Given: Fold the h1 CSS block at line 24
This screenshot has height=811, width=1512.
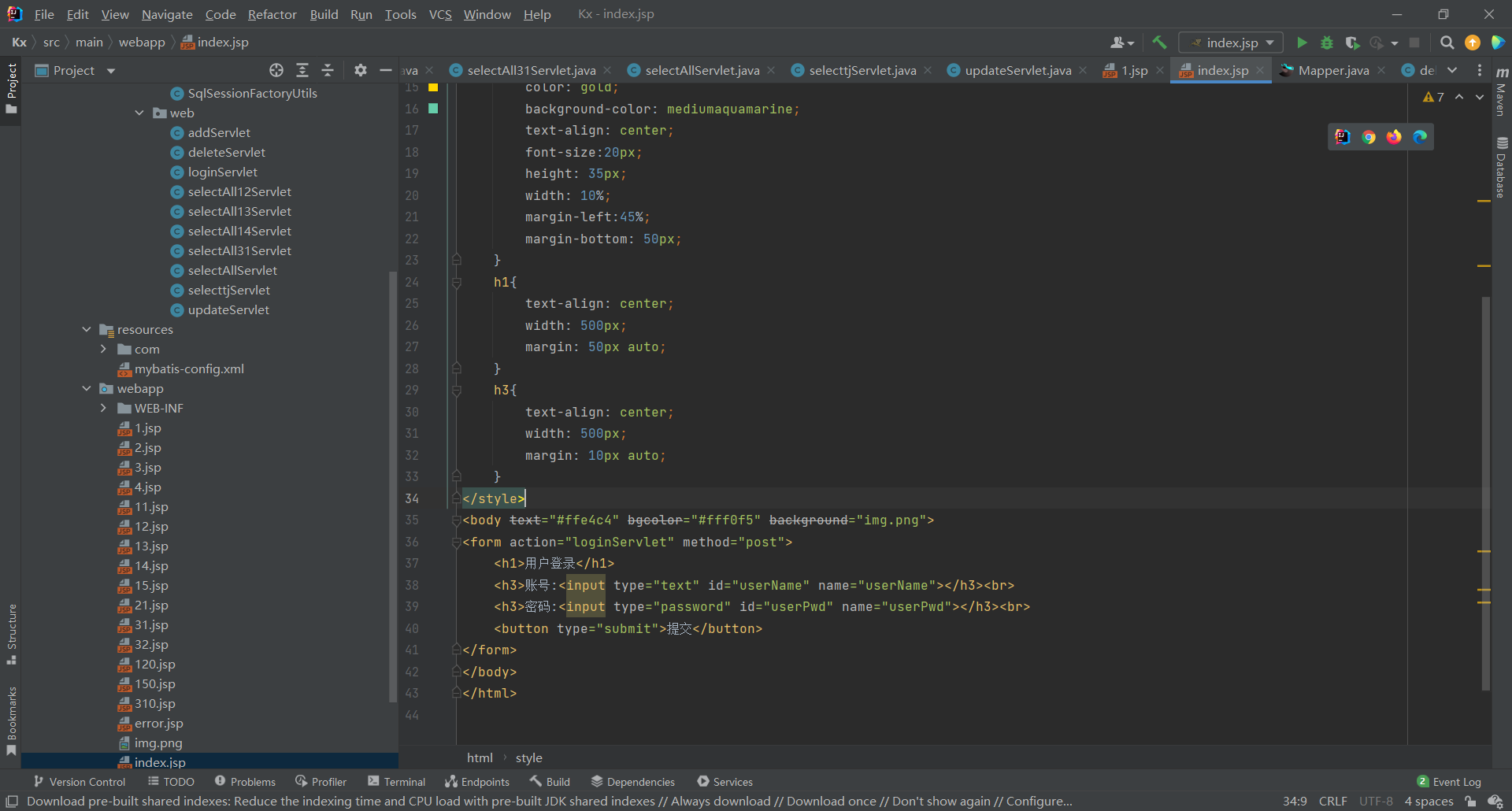Looking at the screenshot, I should tap(457, 282).
